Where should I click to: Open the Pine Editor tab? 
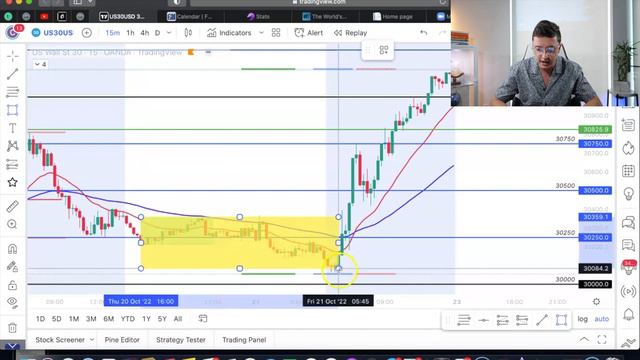click(122, 340)
